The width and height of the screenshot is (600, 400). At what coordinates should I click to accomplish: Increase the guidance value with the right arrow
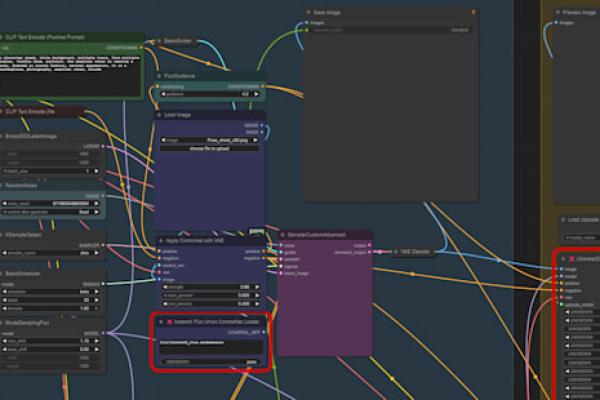coord(256,94)
